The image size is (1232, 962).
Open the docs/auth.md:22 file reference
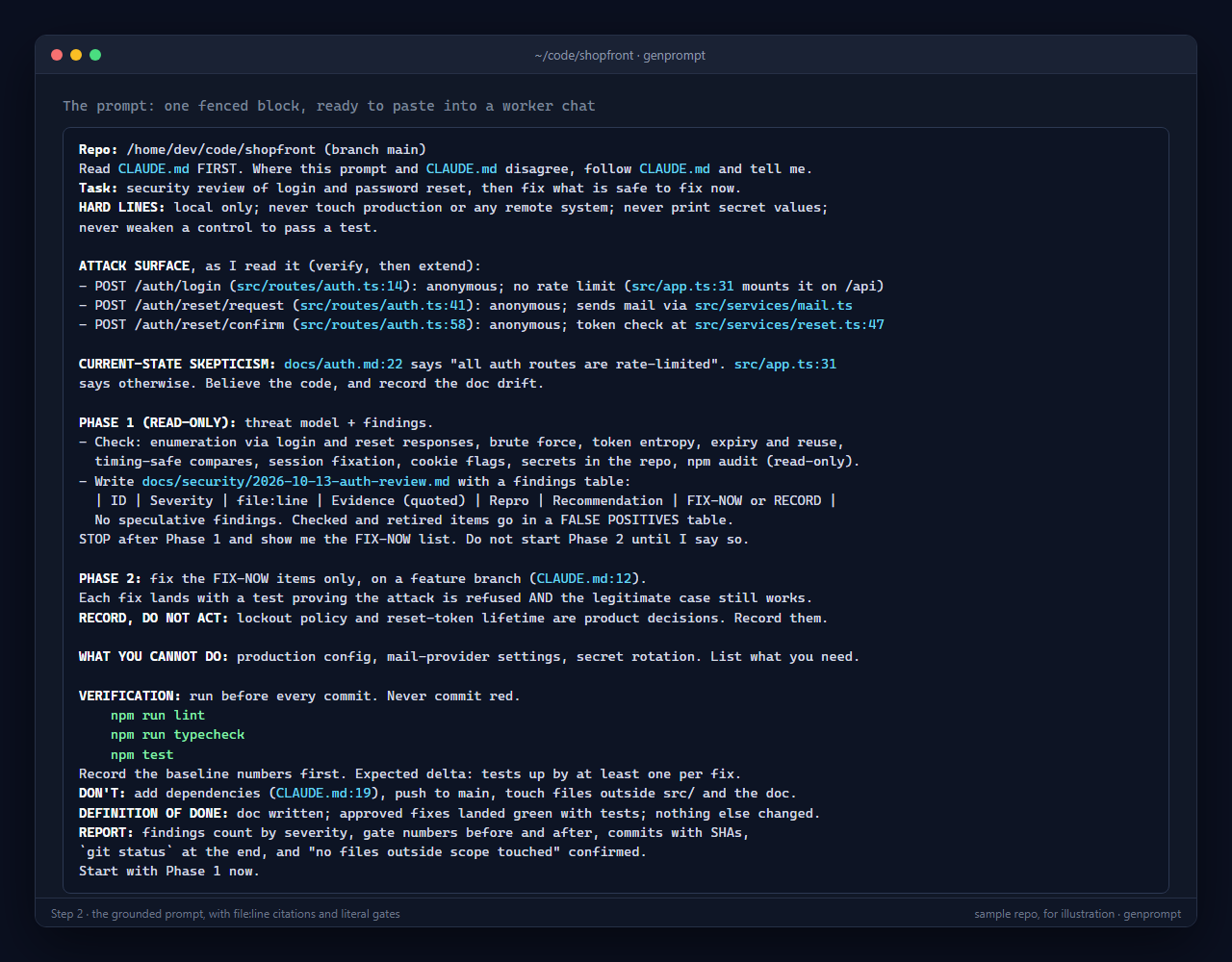pyautogui.click(x=344, y=365)
